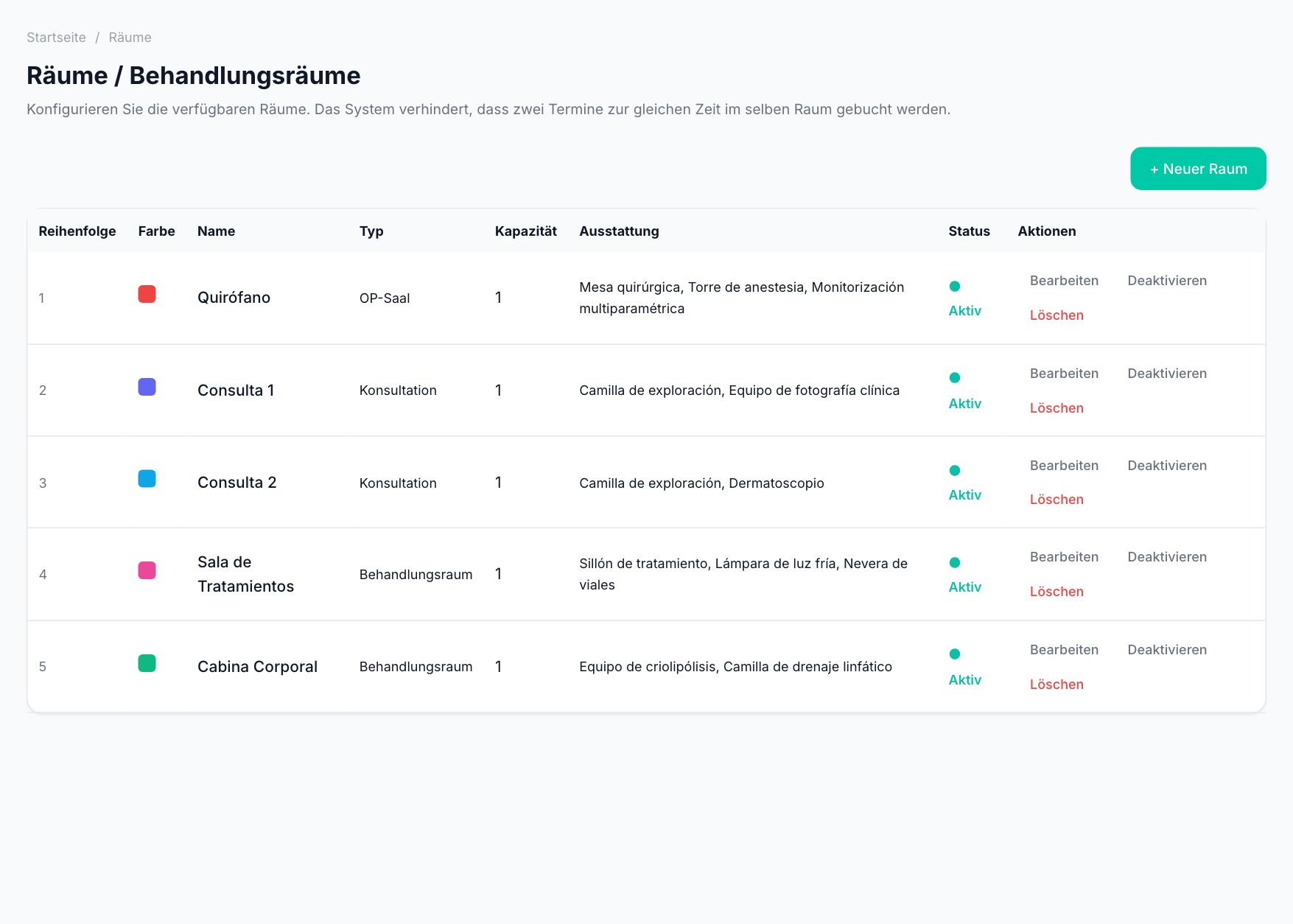Image resolution: width=1293 pixels, height=924 pixels.
Task: Click Löschen in the Consulta 1 row
Action: [1057, 408]
